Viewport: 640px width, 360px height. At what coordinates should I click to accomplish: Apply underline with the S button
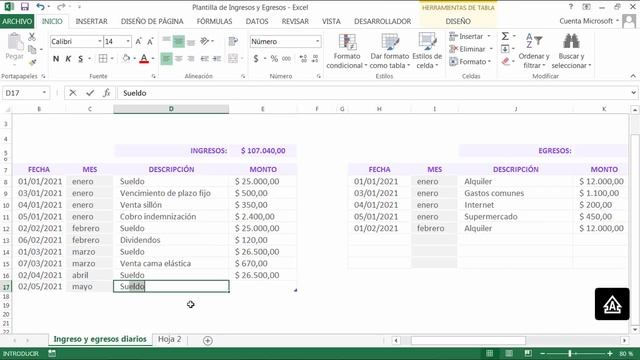click(80, 59)
